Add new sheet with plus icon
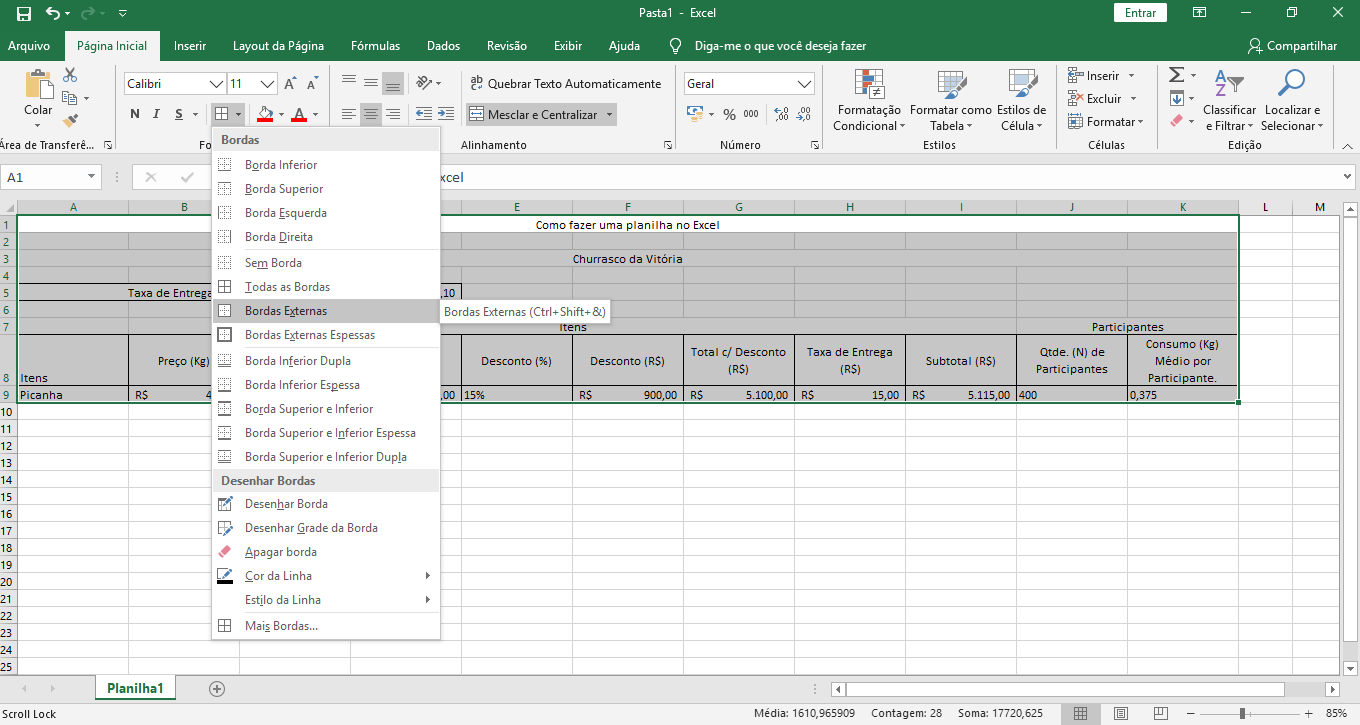This screenshot has height=725, width=1360. (x=217, y=688)
